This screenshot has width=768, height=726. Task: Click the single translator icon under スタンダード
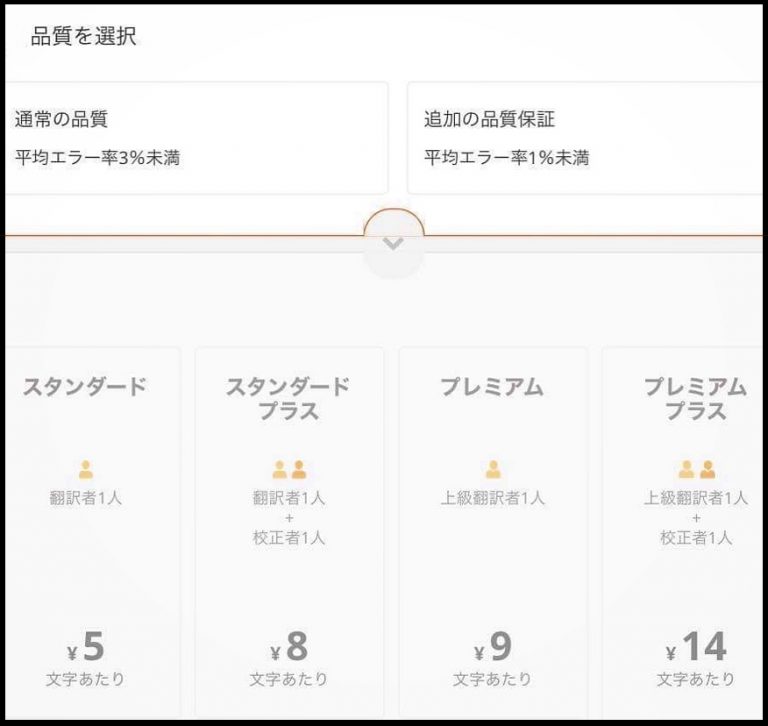pos(85,469)
